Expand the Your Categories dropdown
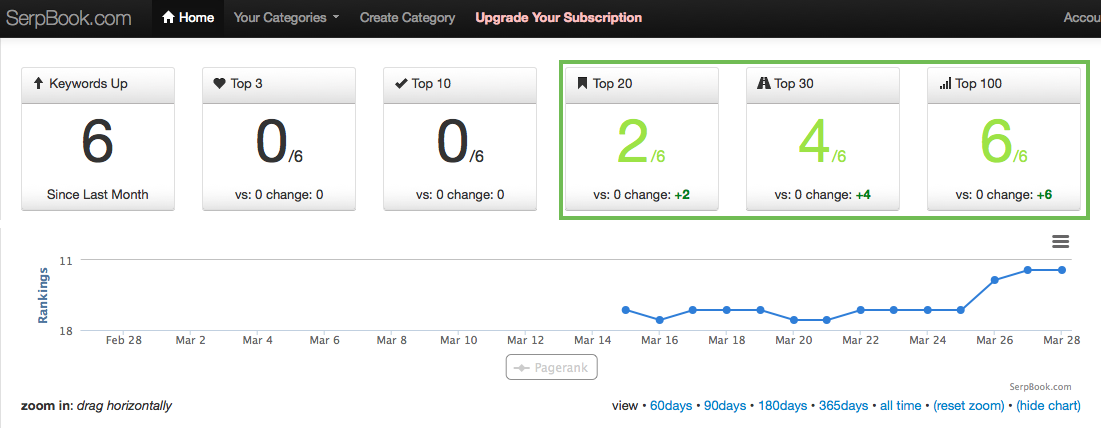The height and width of the screenshot is (428, 1101). pos(286,18)
